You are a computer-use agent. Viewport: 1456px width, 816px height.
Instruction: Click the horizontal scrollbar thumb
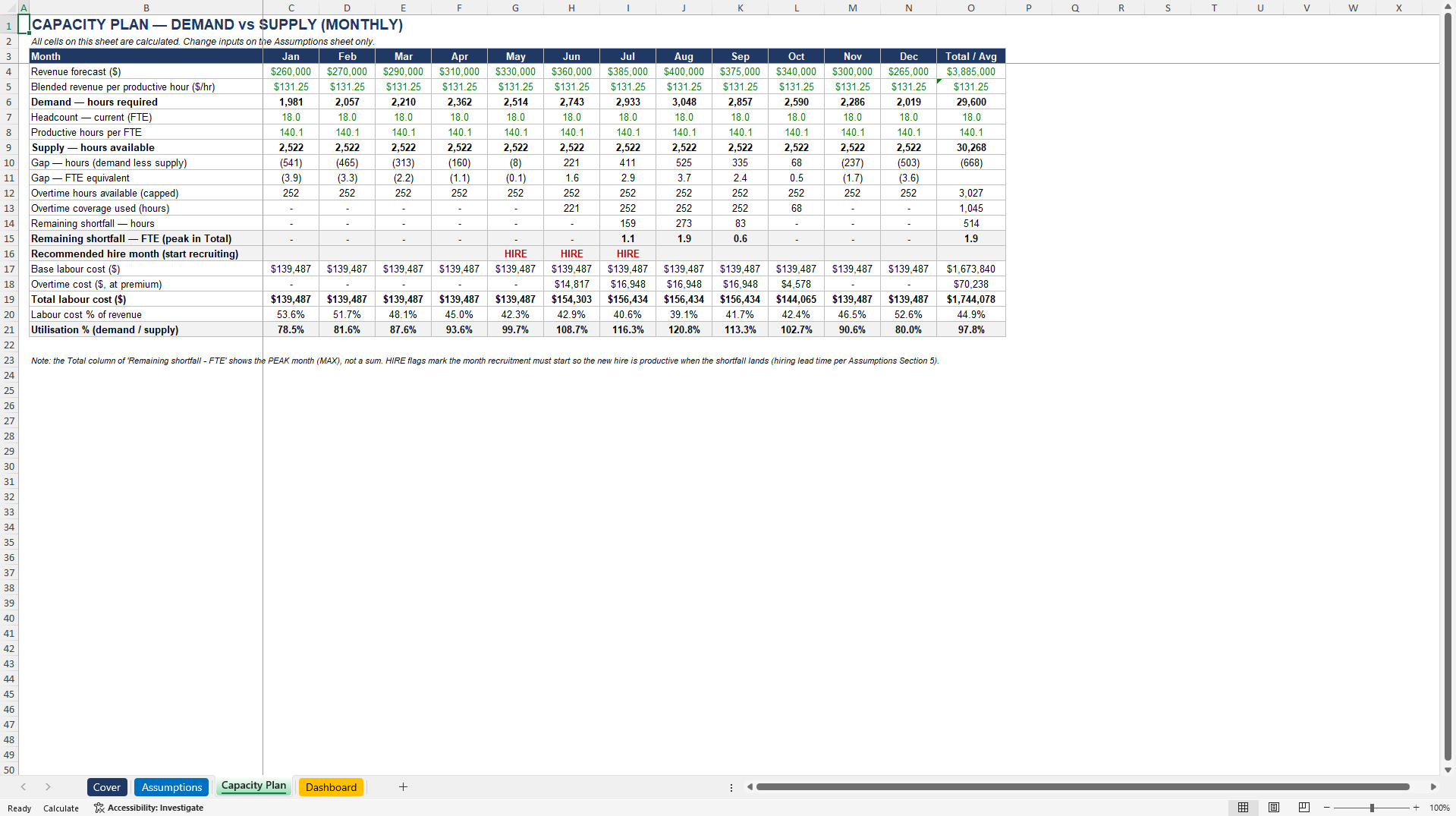pos(1083,787)
